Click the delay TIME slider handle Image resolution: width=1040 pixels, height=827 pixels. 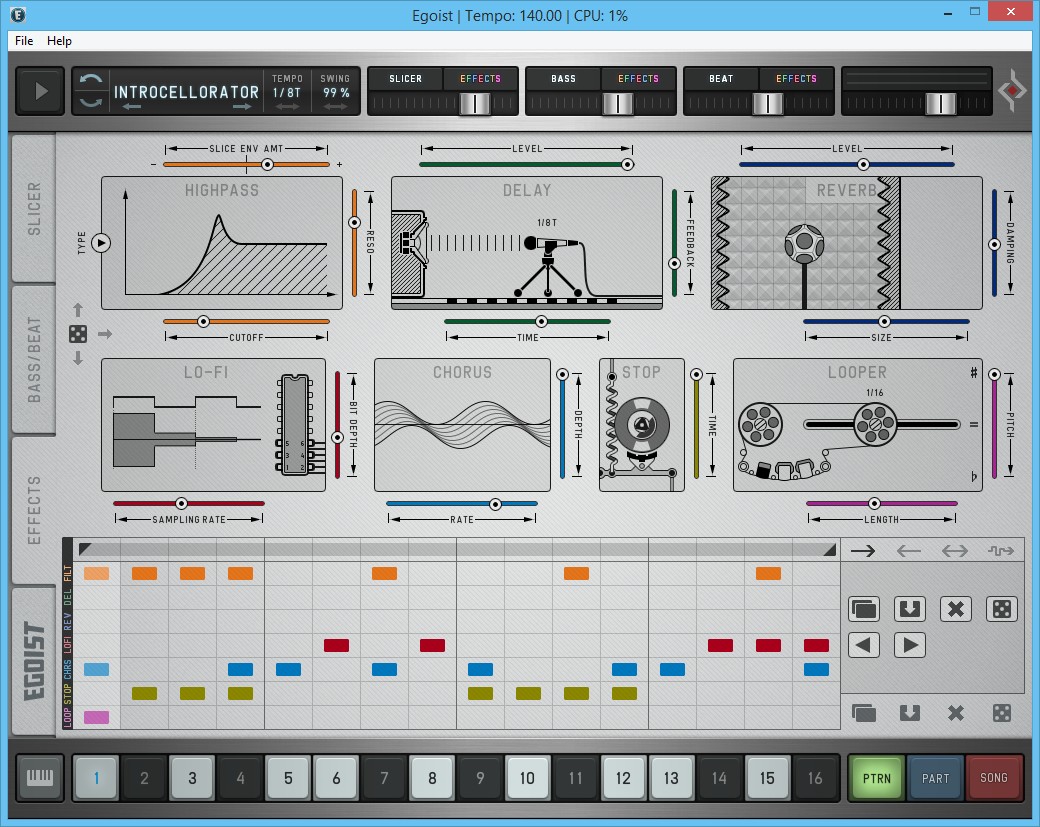tap(541, 322)
